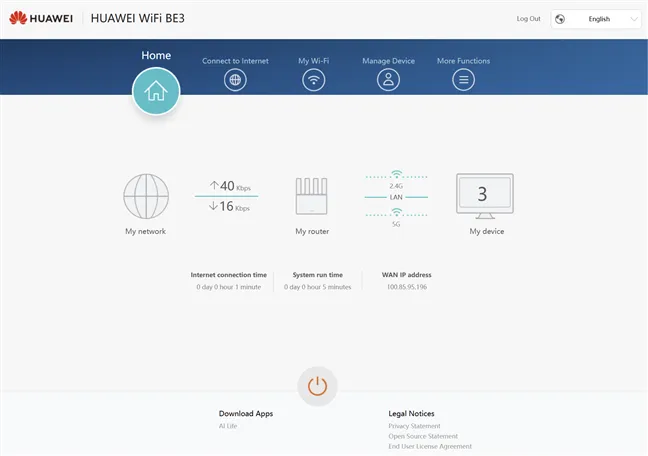Click the HUAWEI WiFi BE3 title
This screenshot has width=648, height=456.
pyautogui.click(x=138, y=18)
